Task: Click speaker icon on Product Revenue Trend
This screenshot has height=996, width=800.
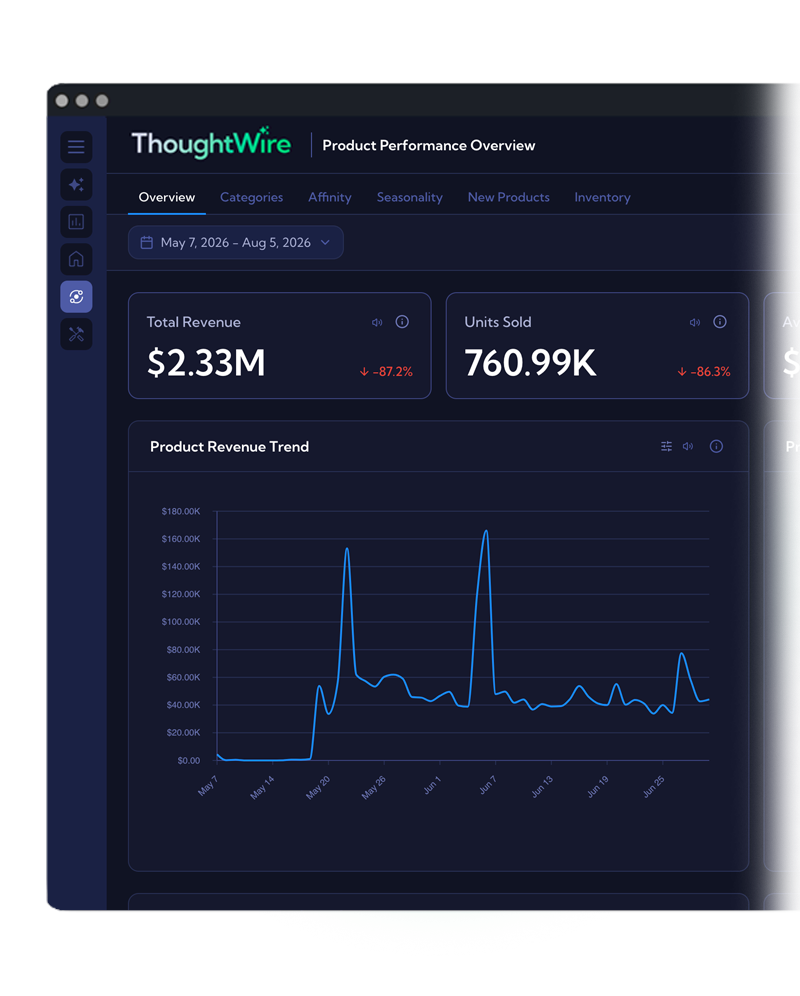Action: pyautogui.click(x=688, y=447)
